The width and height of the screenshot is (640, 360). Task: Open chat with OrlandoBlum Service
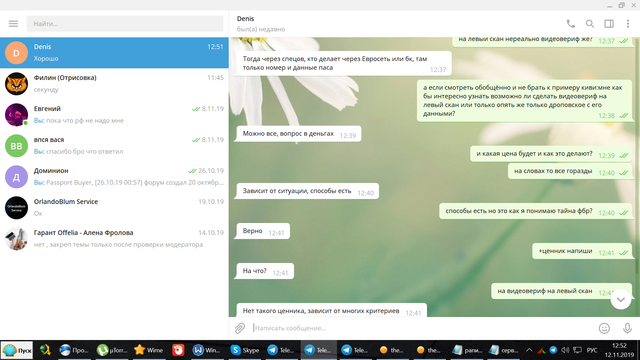coord(114,208)
